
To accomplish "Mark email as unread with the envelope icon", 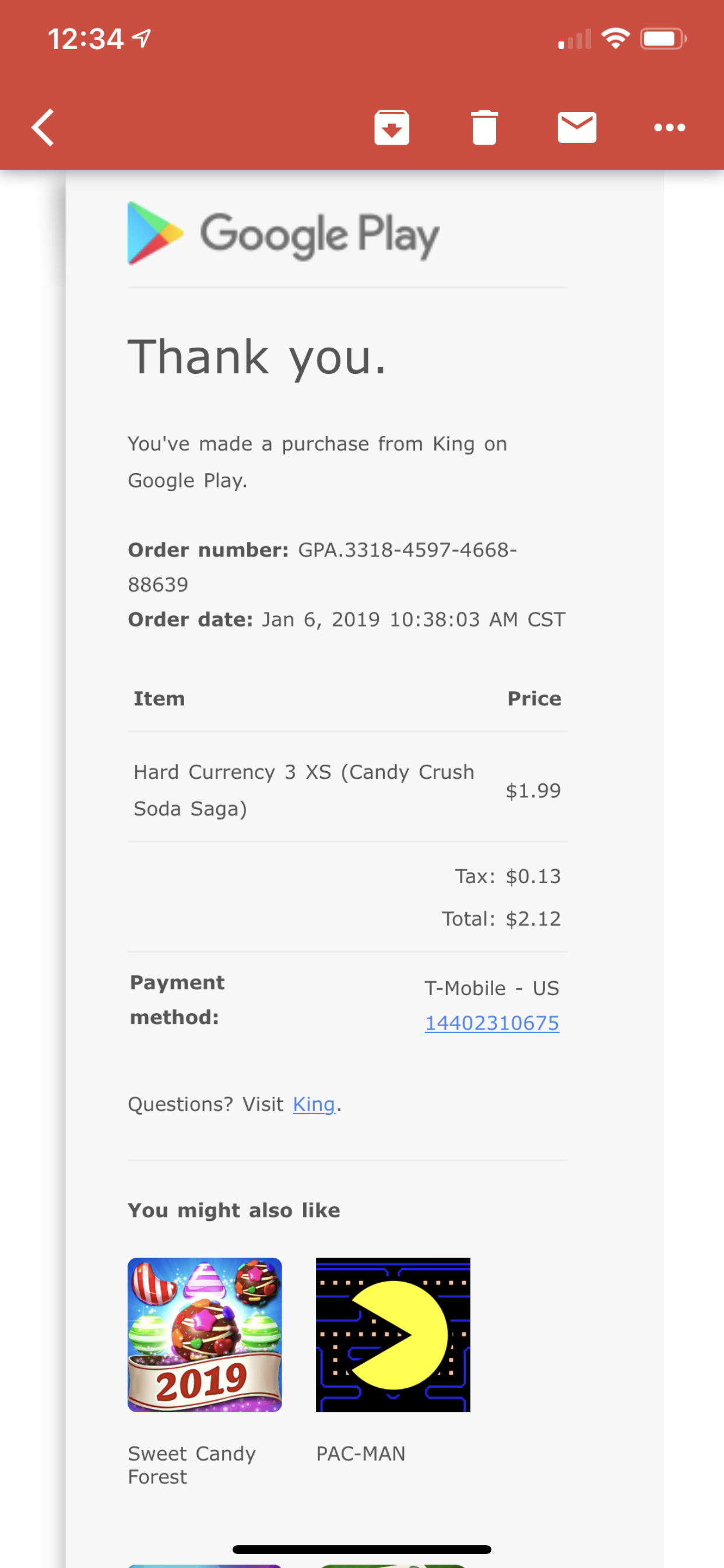I will [x=577, y=128].
